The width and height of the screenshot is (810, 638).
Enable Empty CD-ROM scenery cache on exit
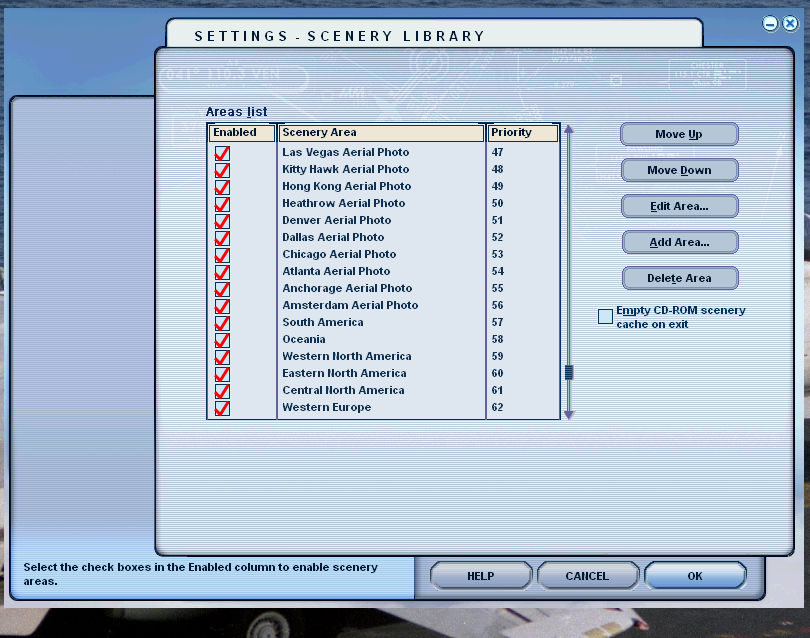pyautogui.click(x=605, y=317)
